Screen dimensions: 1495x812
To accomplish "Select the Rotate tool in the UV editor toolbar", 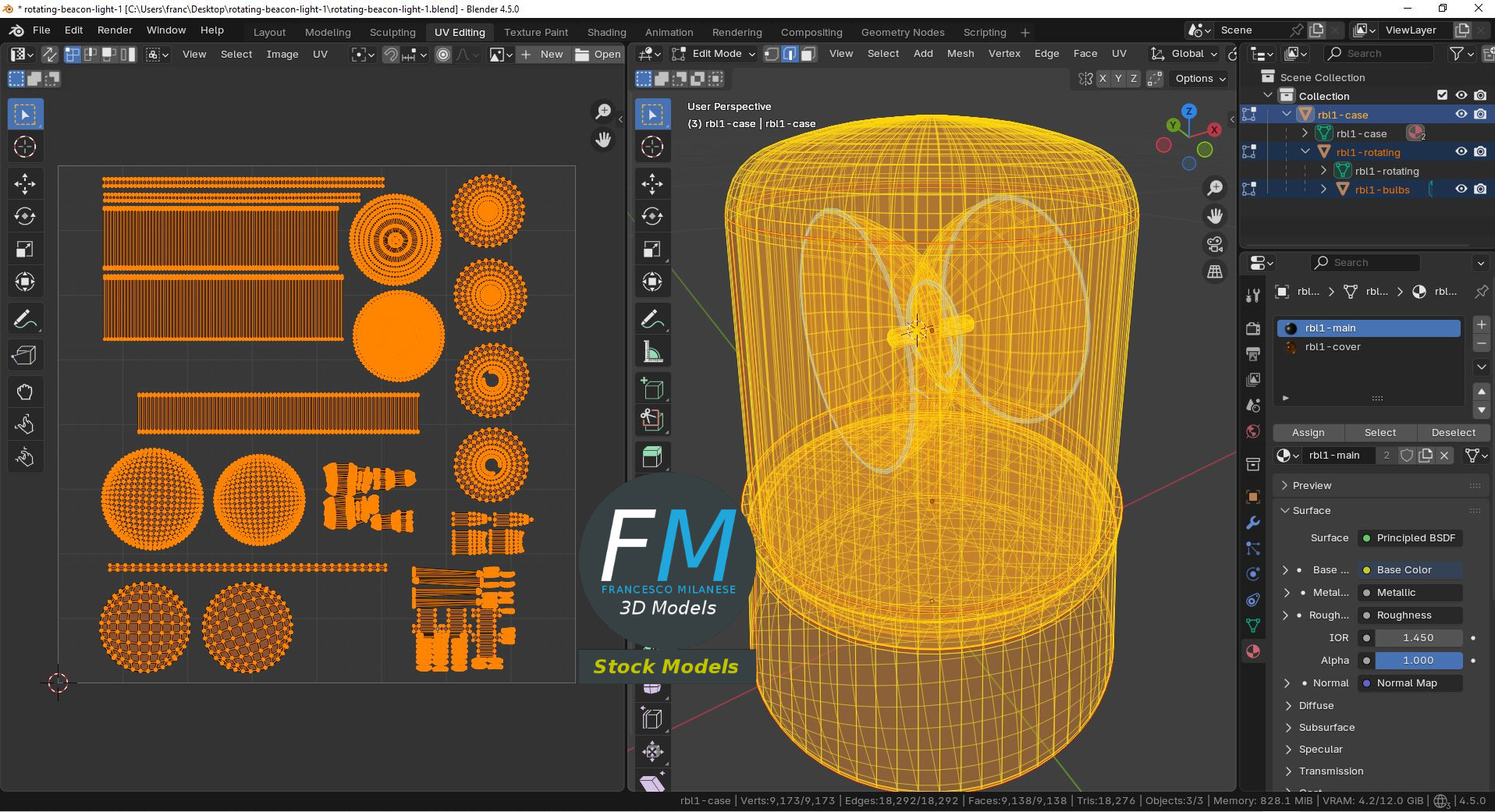I will click(x=25, y=217).
